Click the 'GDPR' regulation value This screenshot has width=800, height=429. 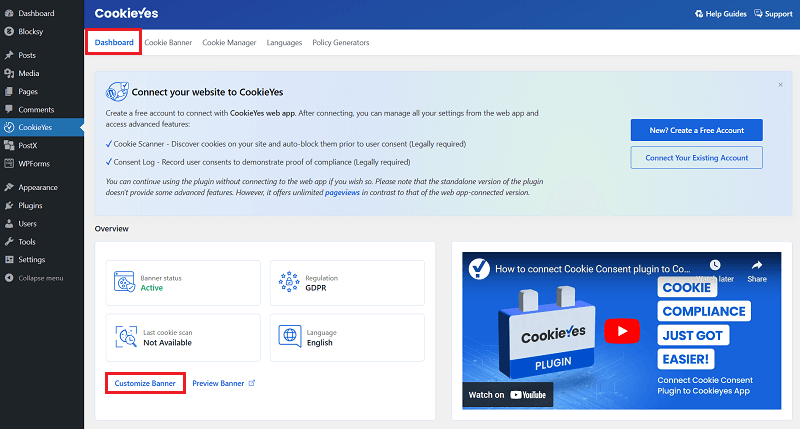tap(316, 288)
